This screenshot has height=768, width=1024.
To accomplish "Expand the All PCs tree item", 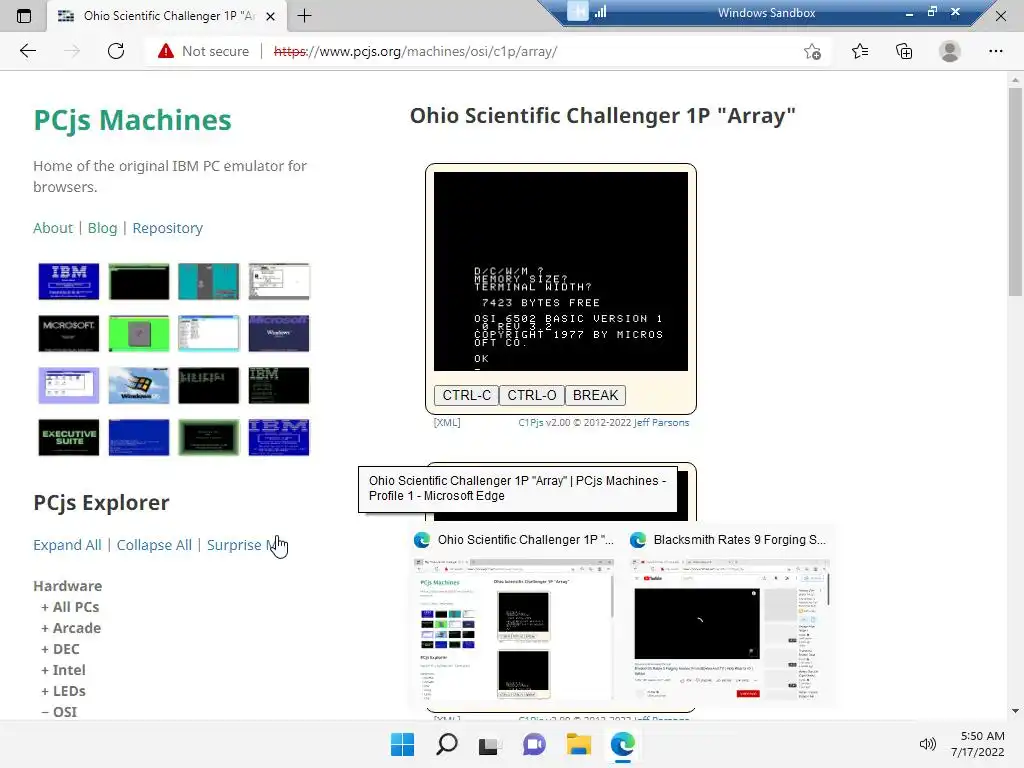I will click(x=70, y=607).
